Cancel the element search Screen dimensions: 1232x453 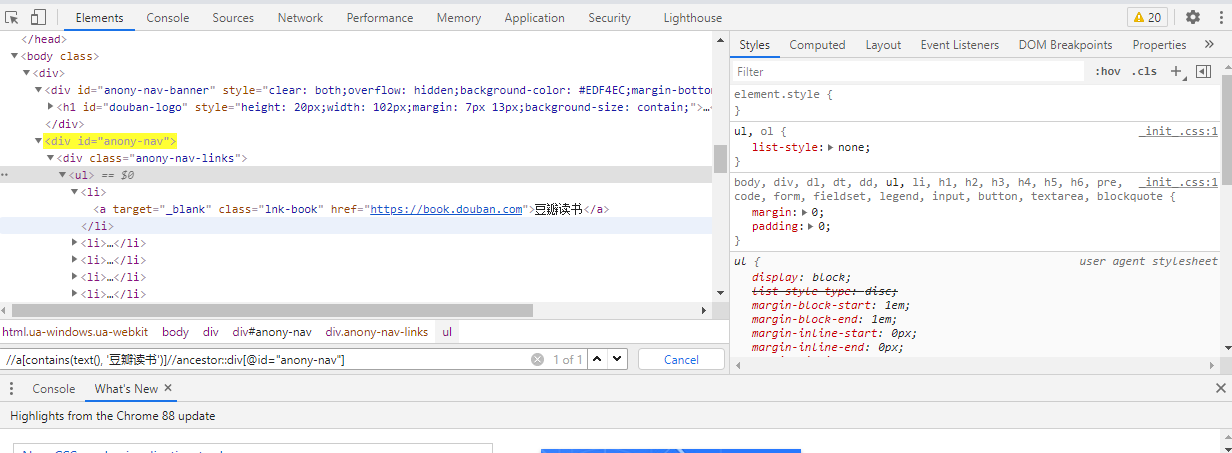point(681,359)
